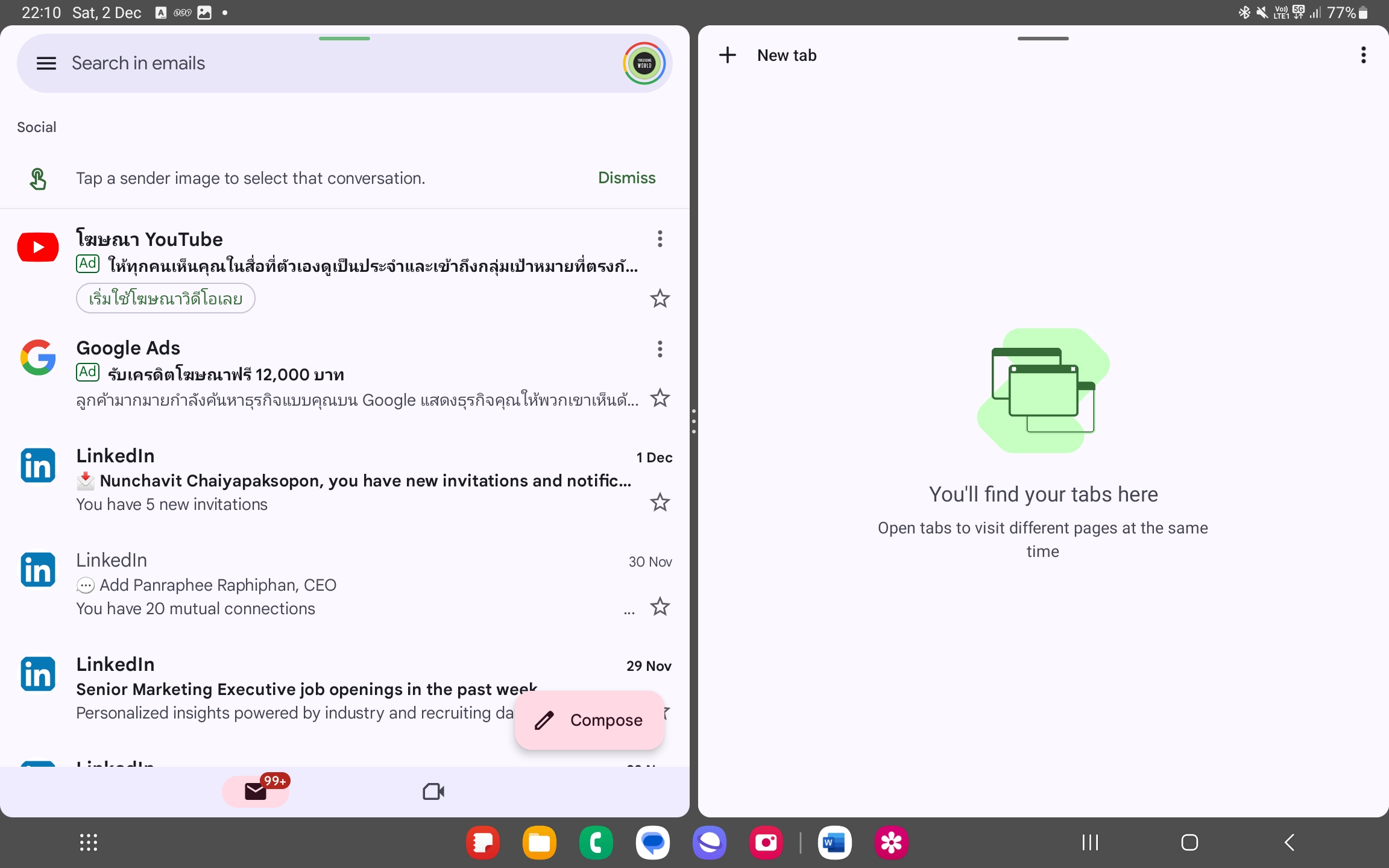Select LinkedIn sender image for 30 Nov email
Image resolution: width=1389 pixels, height=868 pixels.
click(x=38, y=570)
